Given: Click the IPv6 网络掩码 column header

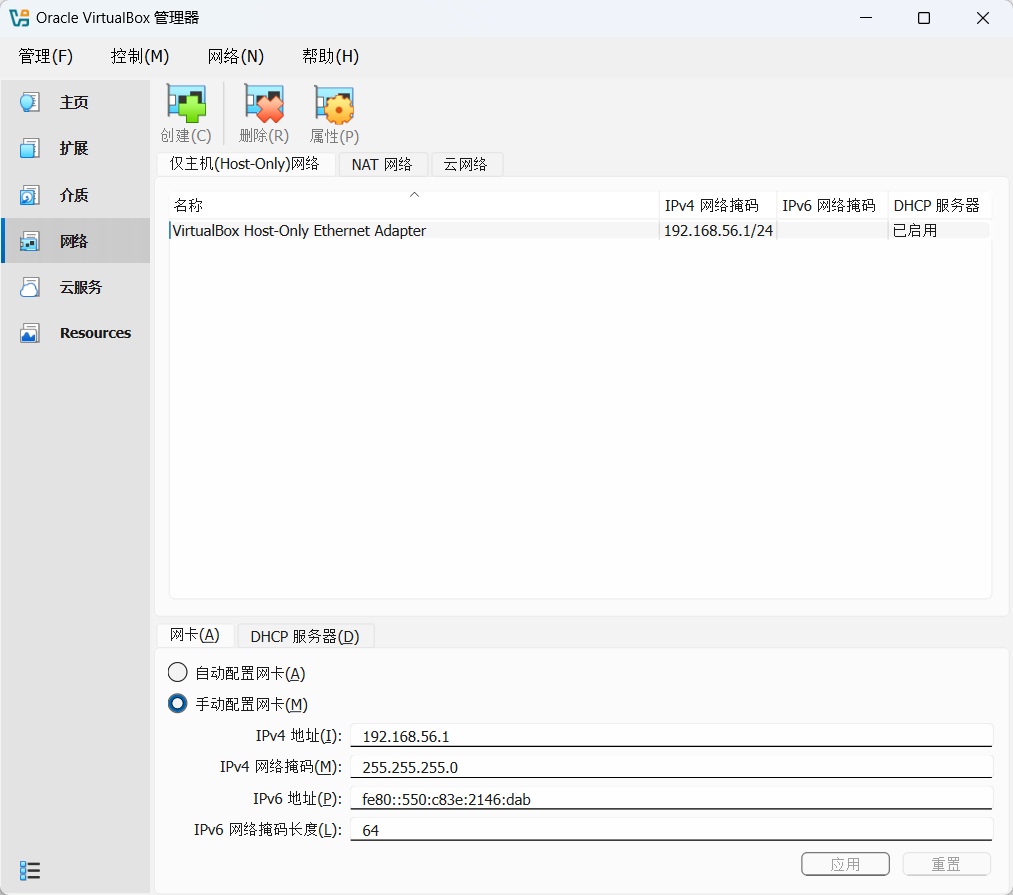Looking at the screenshot, I should pos(831,205).
